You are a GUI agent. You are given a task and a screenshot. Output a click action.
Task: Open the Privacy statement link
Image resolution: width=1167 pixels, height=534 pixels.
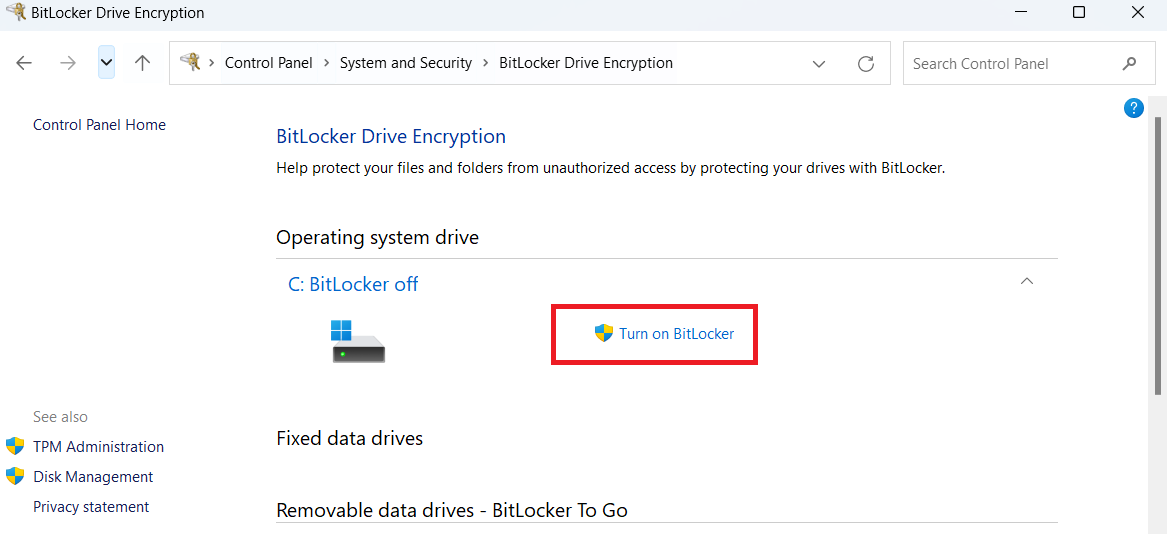[x=92, y=506]
